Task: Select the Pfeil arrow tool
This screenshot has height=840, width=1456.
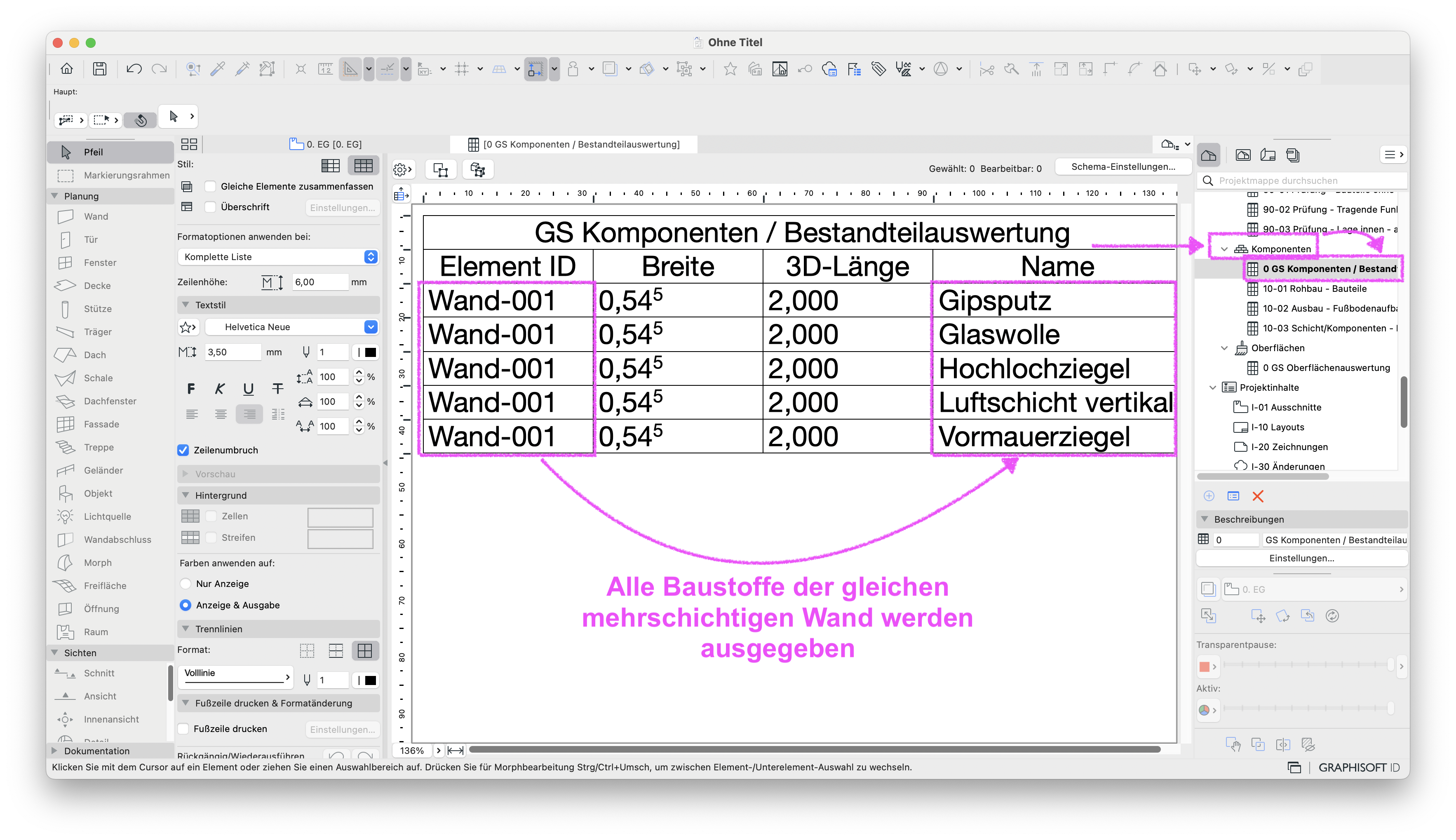Action: click(x=110, y=152)
